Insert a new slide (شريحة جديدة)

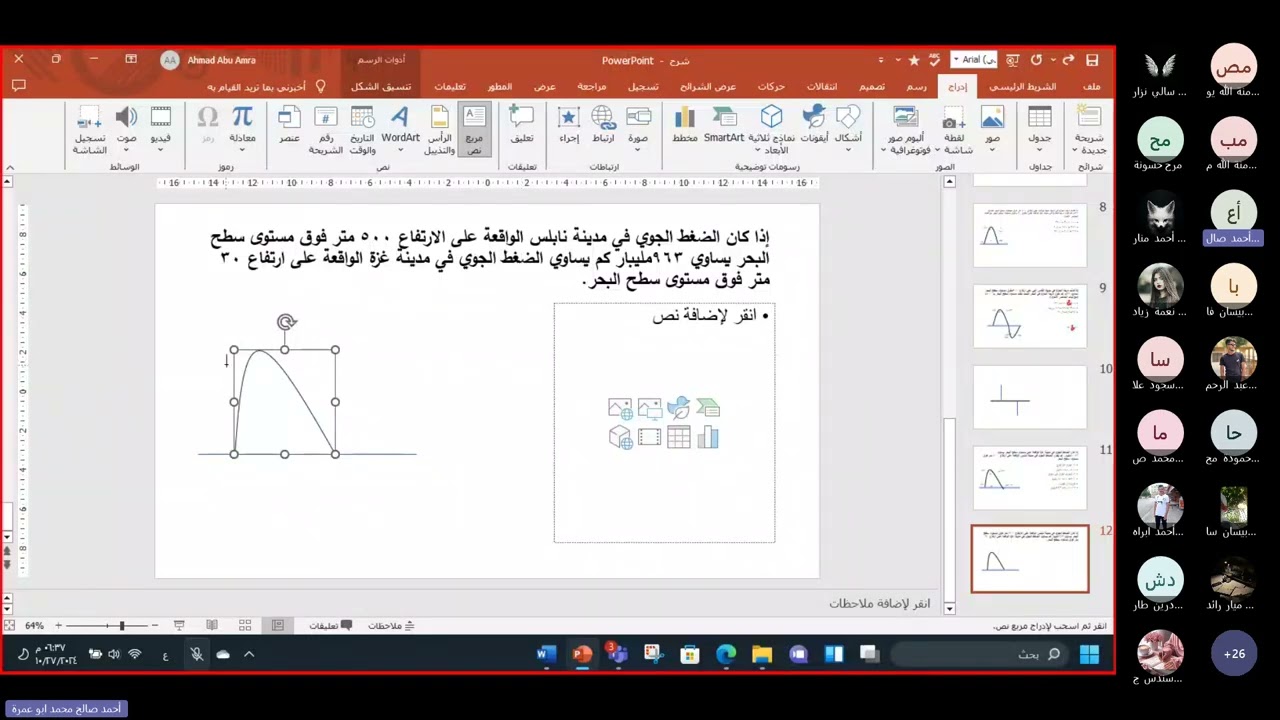(x=1089, y=130)
